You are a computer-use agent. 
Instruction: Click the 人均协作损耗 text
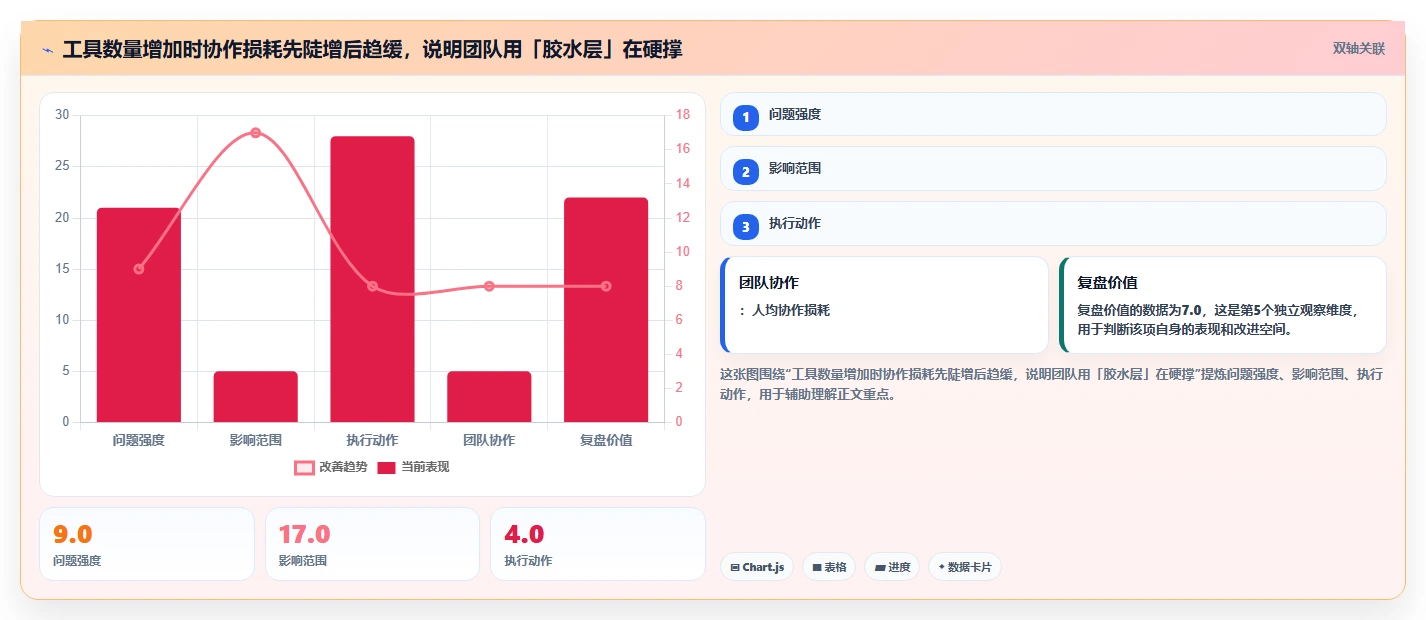[x=791, y=310]
